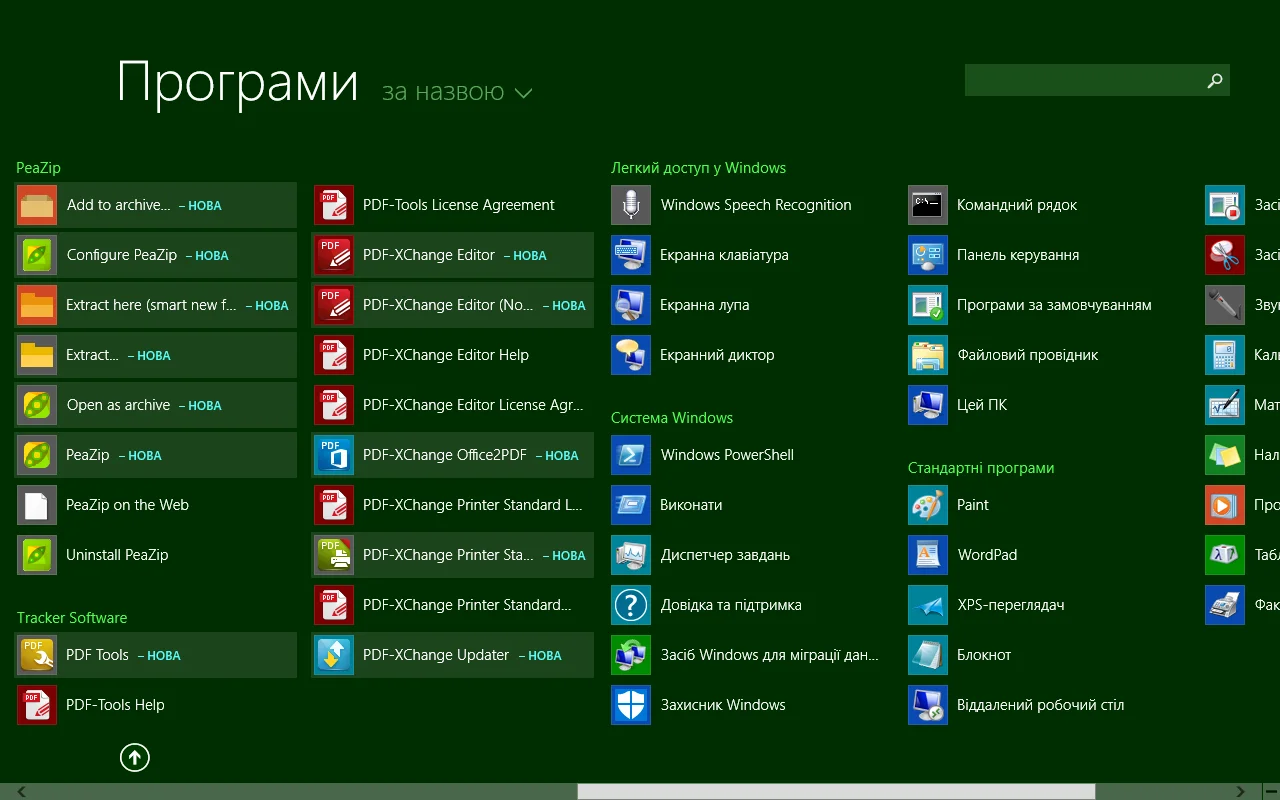Screen dimensions: 1280x800
Task: Open Windows PowerShell icon
Action: pyautogui.click(x=630, y=455)
